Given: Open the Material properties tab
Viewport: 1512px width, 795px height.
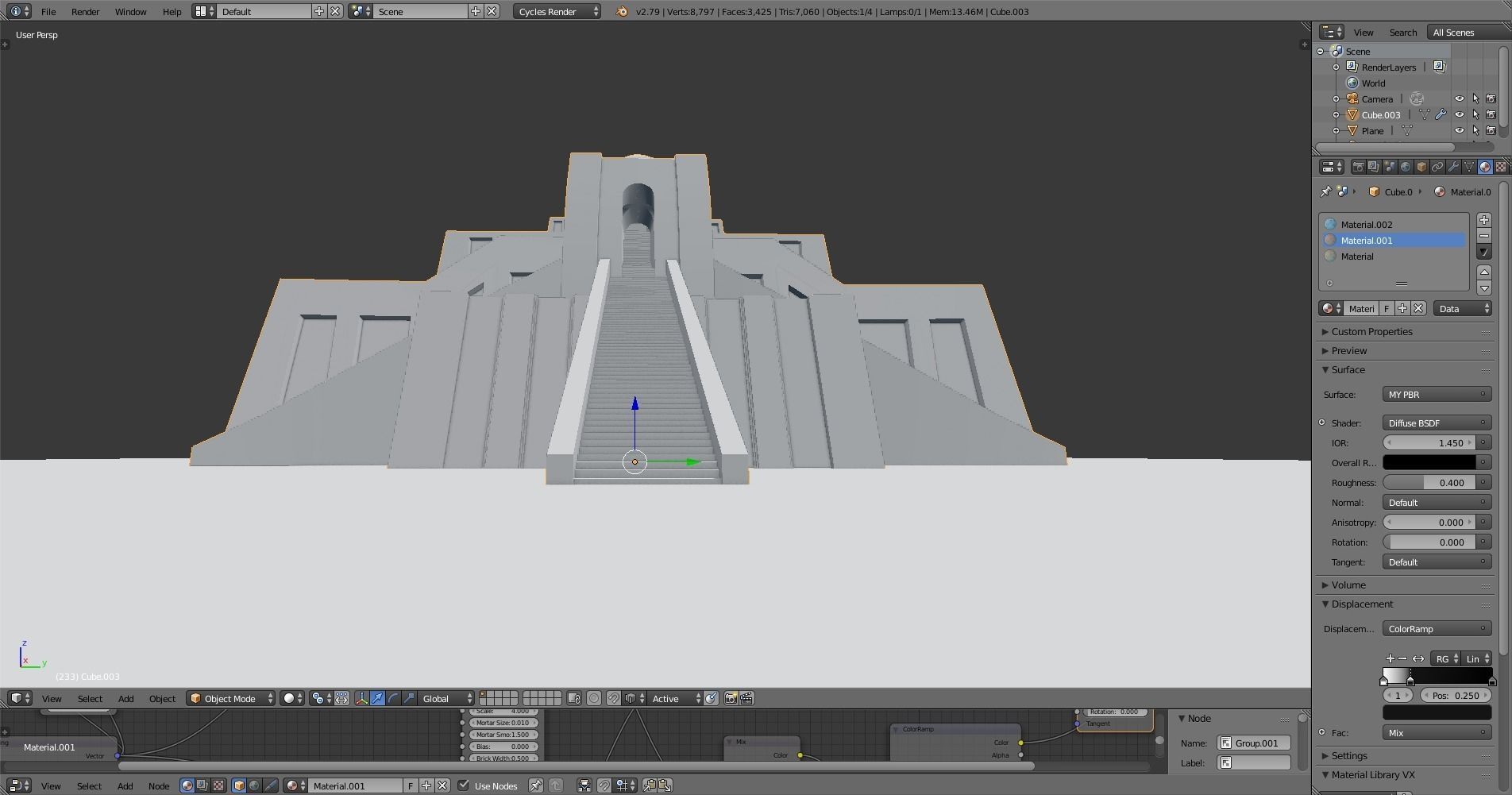Looking at the screenshot, I should click(1485, 167).
